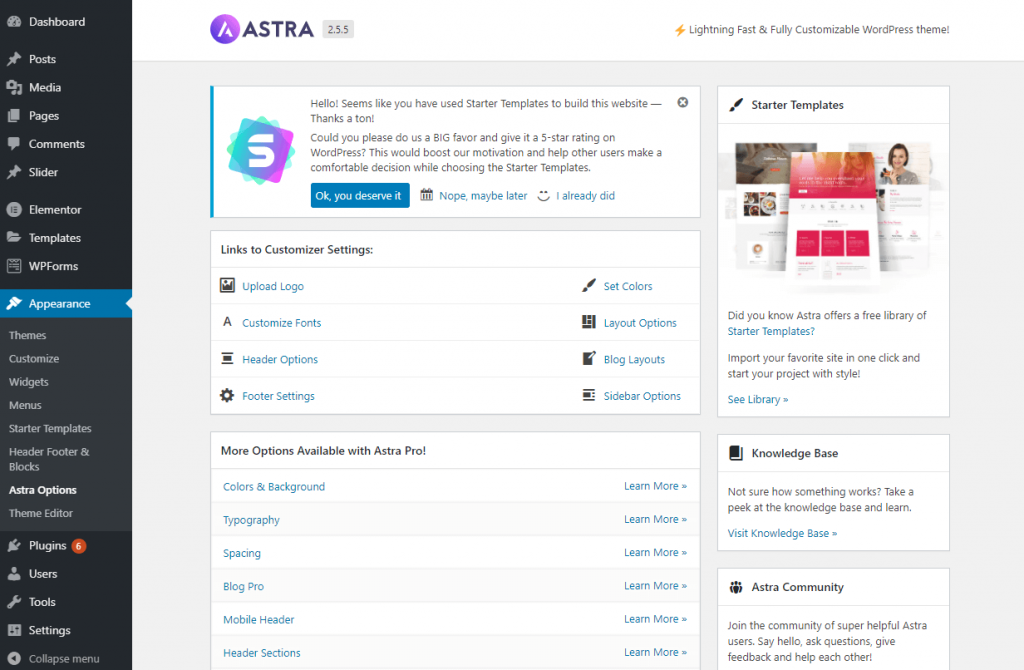The width and height of the screenshot is (1024, 670).
Task: Click the Settings icon in sidebar
Action: click(14, 630)
